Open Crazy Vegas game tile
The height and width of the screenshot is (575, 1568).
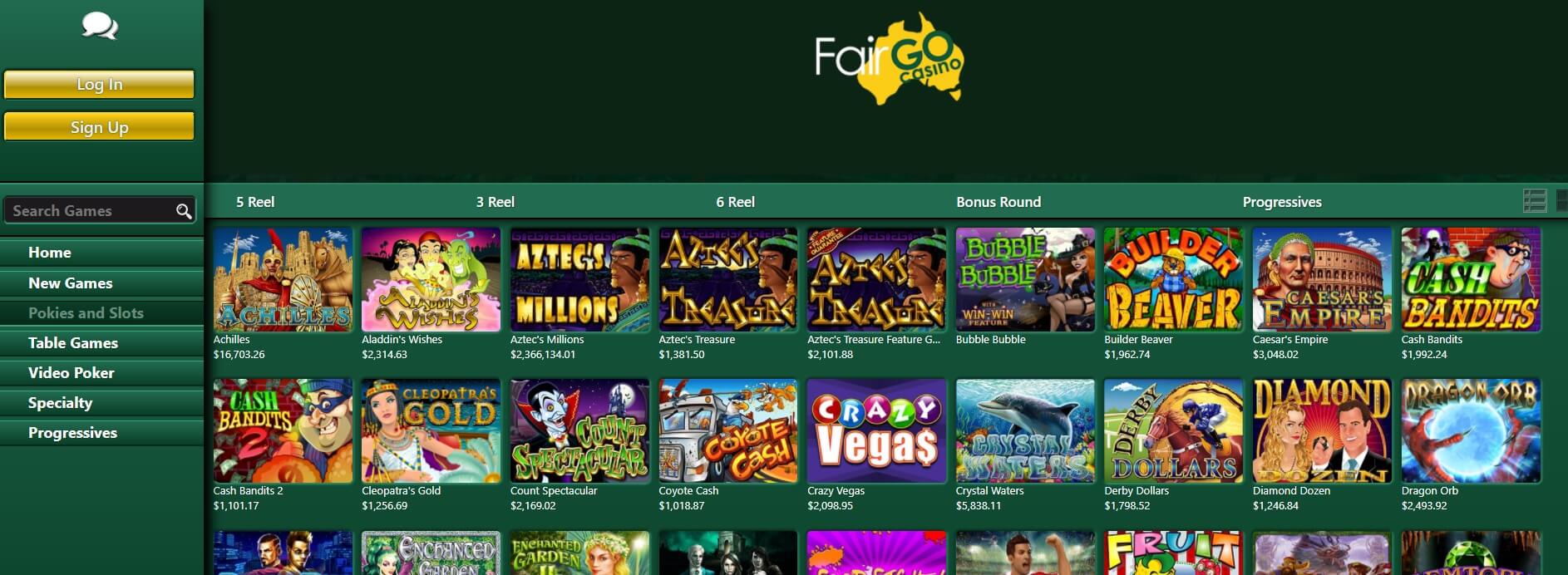(876, 431)
